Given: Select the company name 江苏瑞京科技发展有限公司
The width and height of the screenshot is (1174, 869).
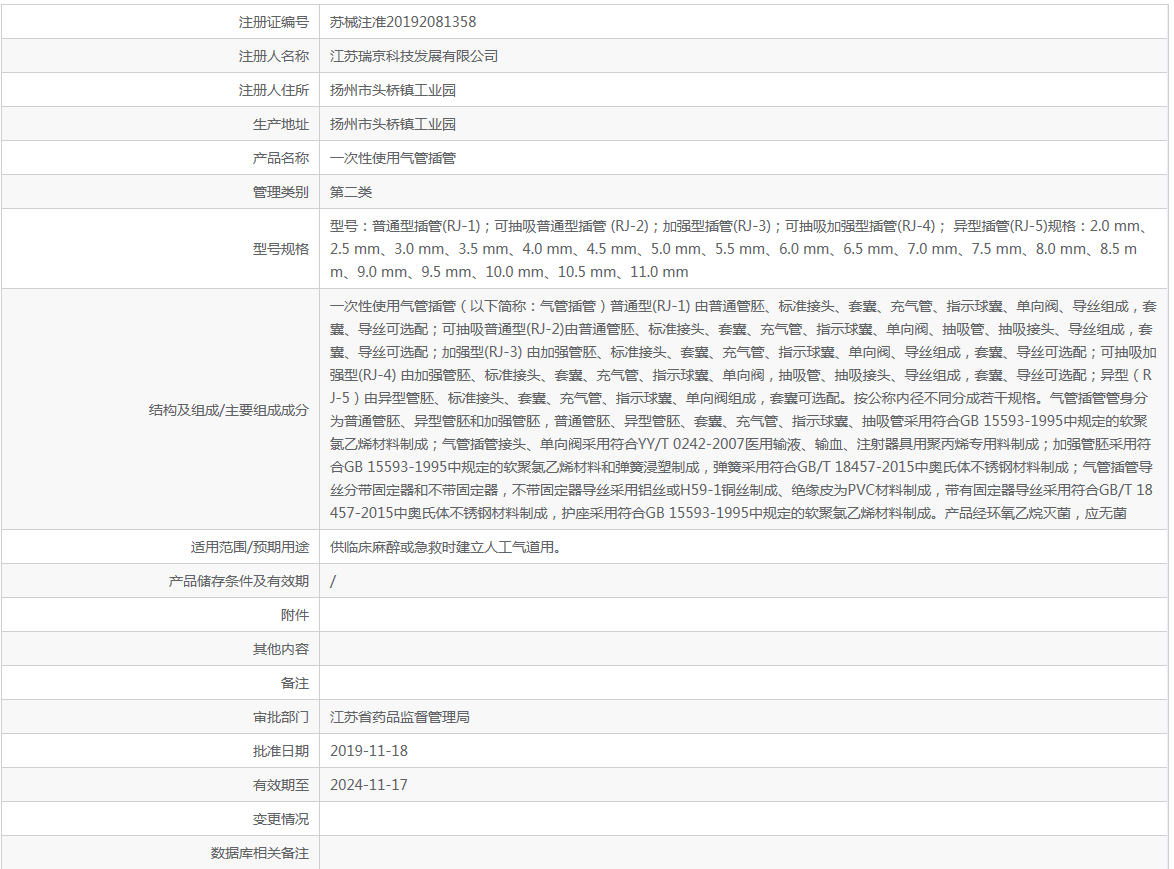Looking at the screenshot, I should pos(413,55).
